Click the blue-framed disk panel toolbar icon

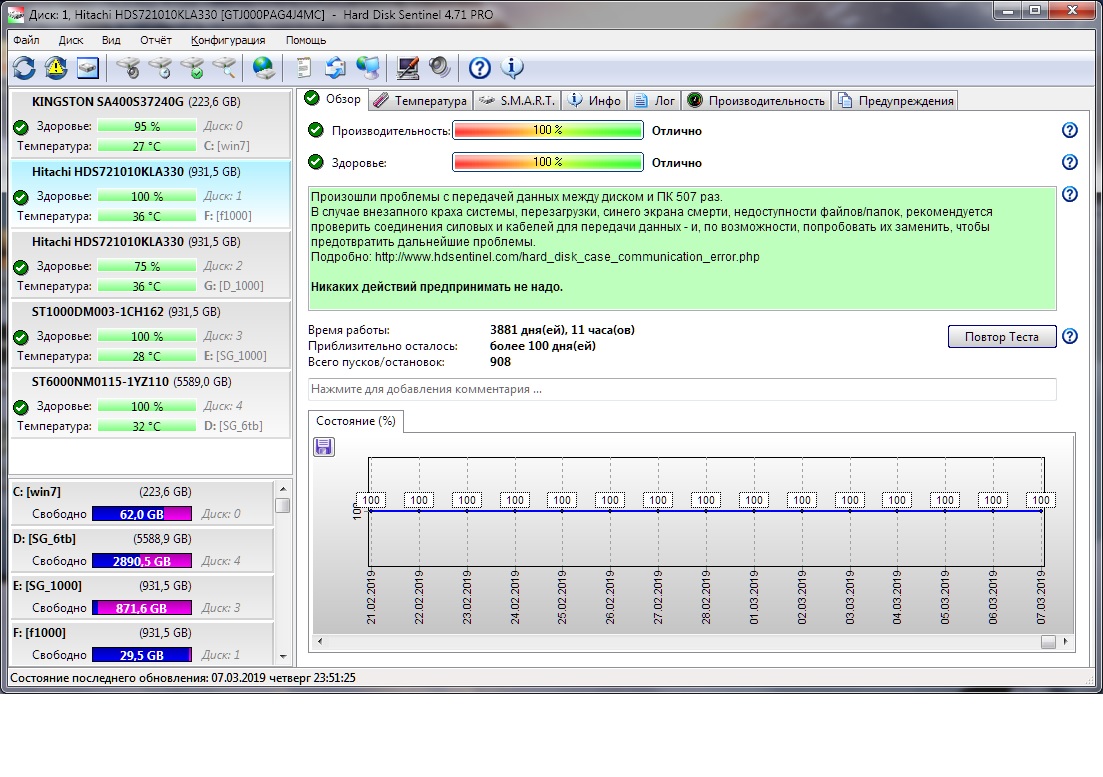88,68
